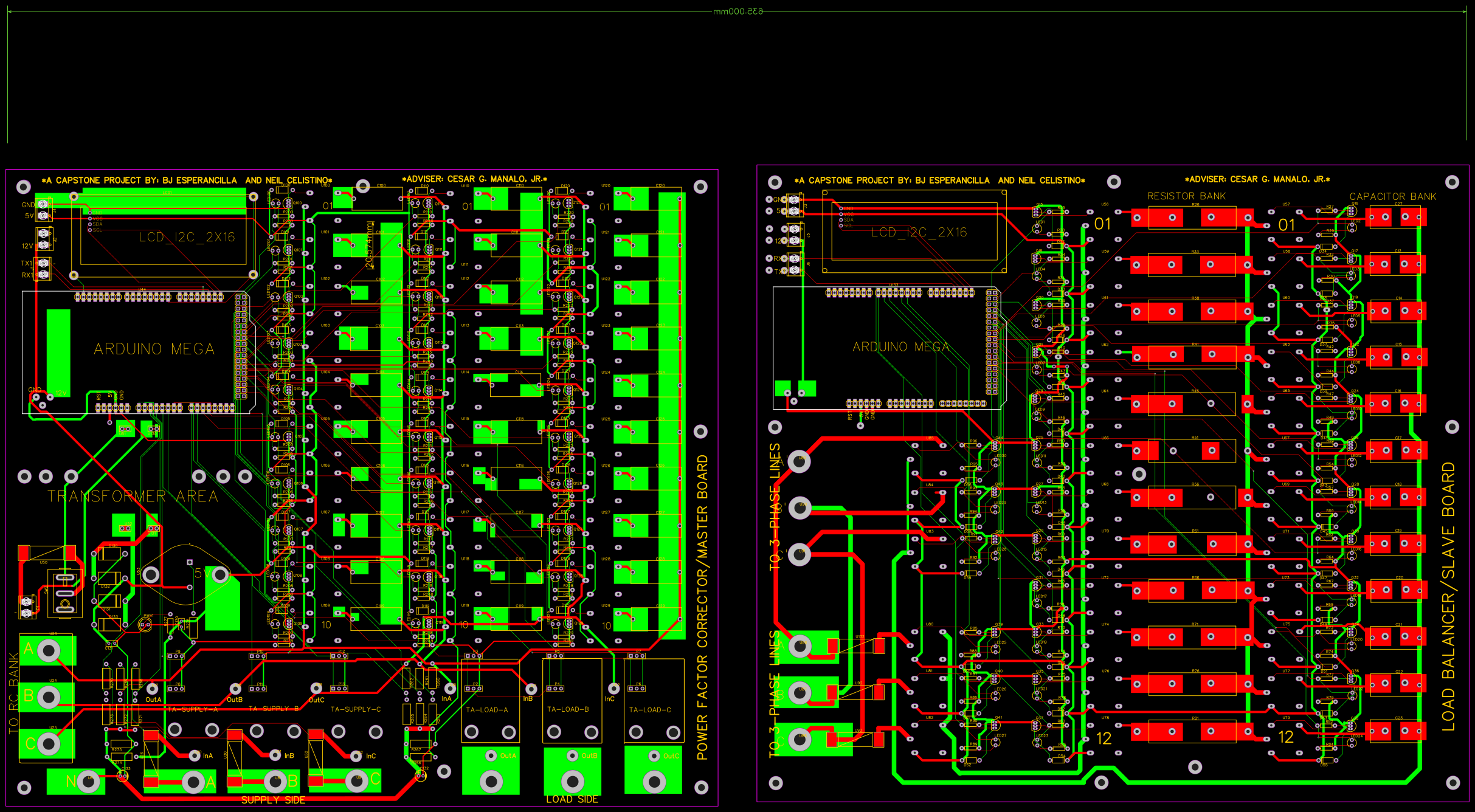
Task: Select the 12V terminal pad on the slave board
Action: point(795,239)
